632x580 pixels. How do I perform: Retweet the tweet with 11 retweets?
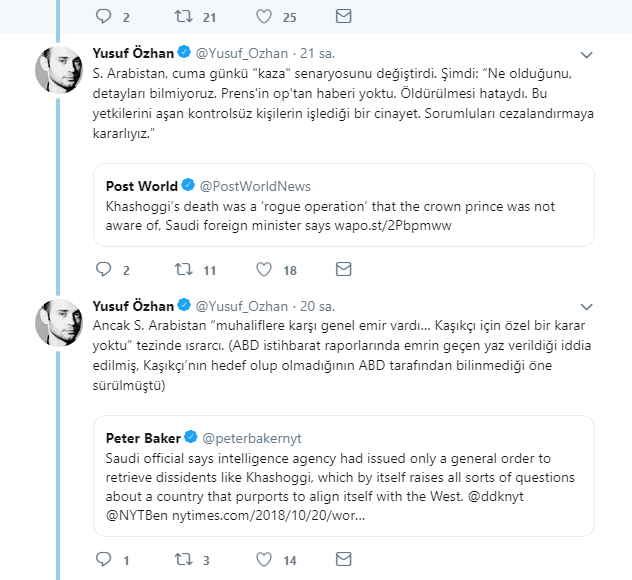pos(183,269)
